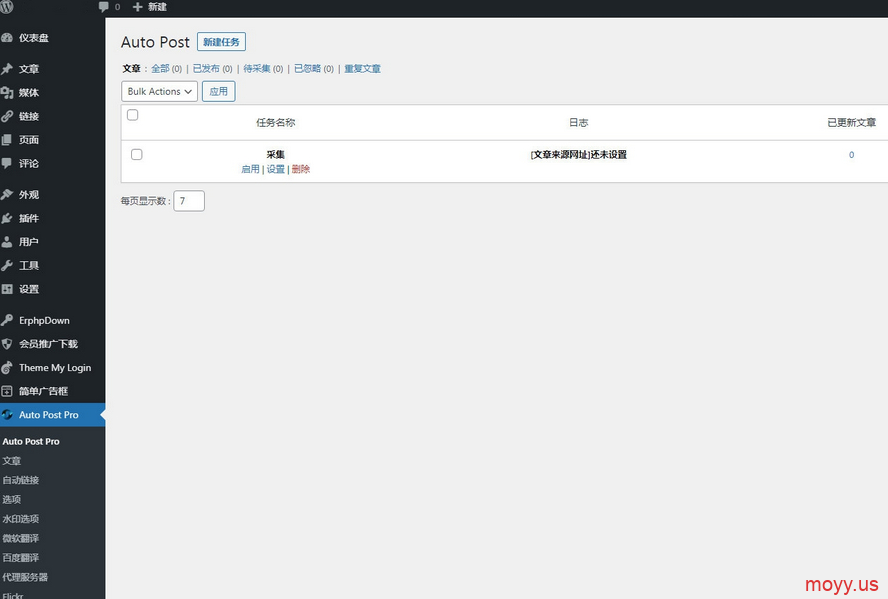Screen dimensions: 888x599
Task: Click the 外观 appearance brush icon
Action: 7,195
